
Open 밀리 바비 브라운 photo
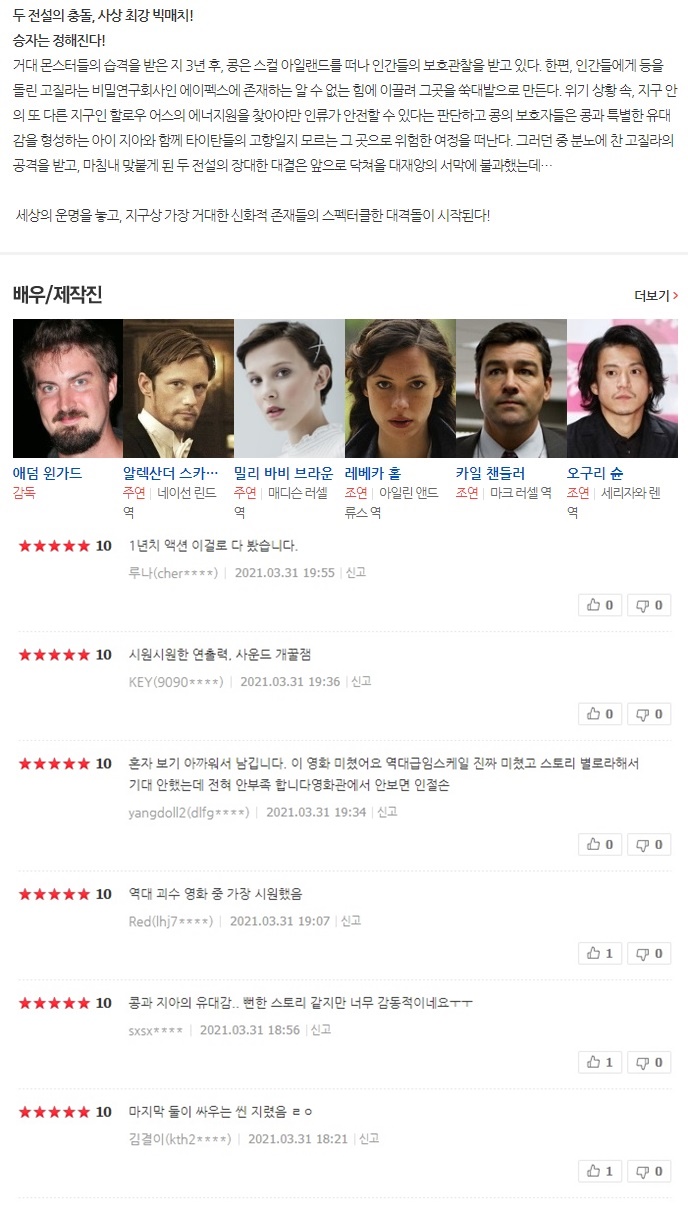(289, 388)
